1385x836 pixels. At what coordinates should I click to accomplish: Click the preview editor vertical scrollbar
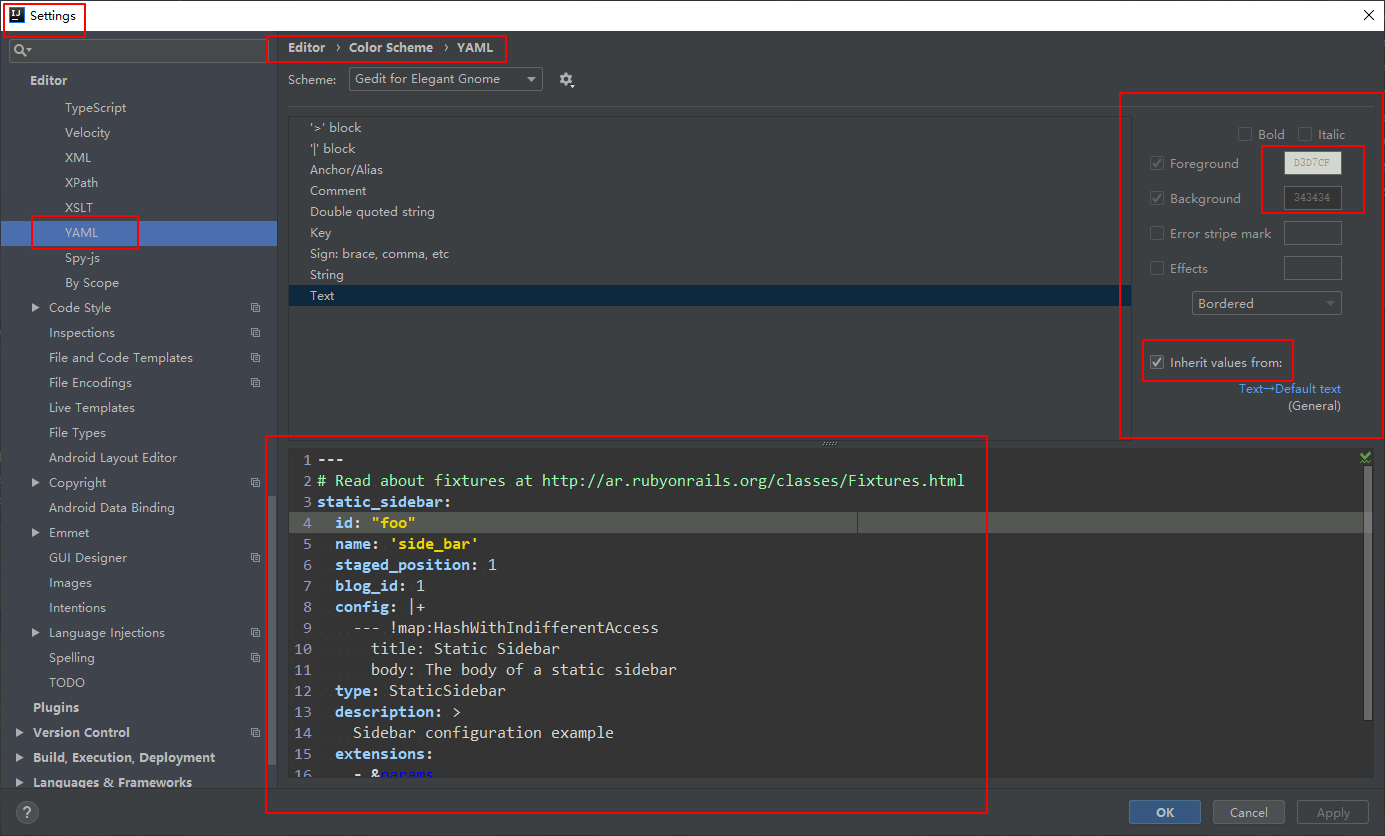pyautogui.click(x=1368, y=592)
